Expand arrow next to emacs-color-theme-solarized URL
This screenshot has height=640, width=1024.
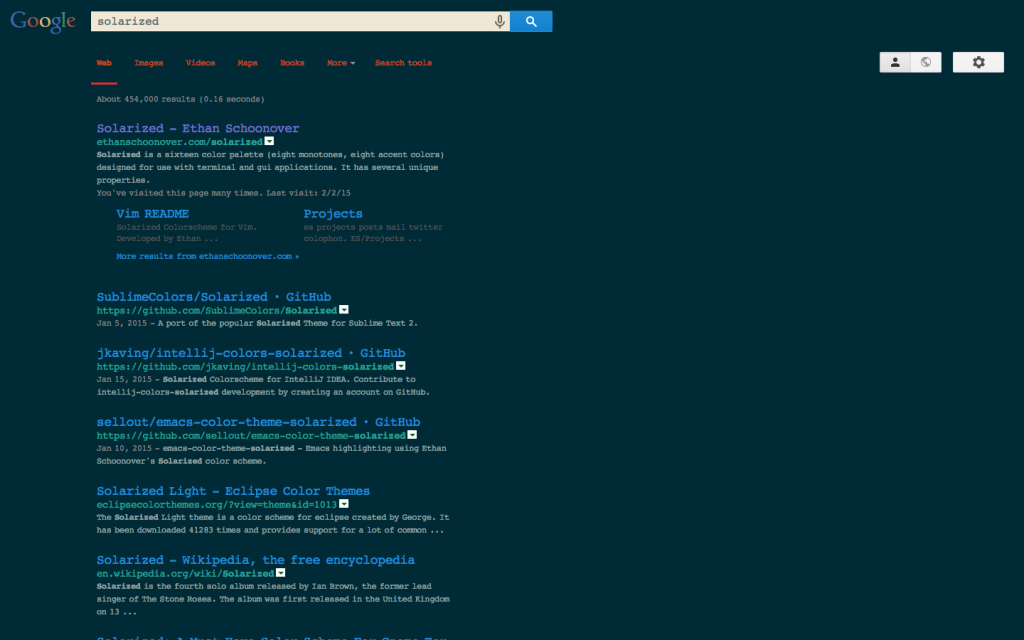pyautogui.click(x=413, y=435)
